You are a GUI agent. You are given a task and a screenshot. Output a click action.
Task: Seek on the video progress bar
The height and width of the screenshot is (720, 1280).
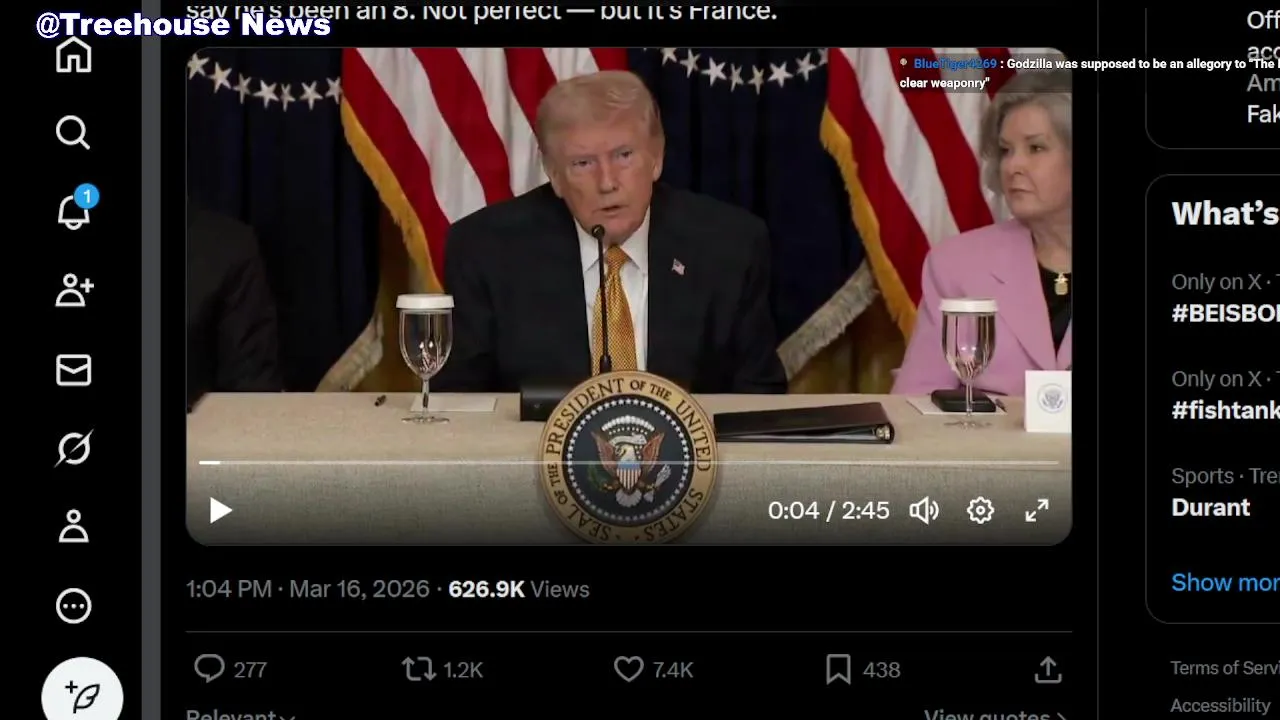pyautogui.click(x=628, y=463)
